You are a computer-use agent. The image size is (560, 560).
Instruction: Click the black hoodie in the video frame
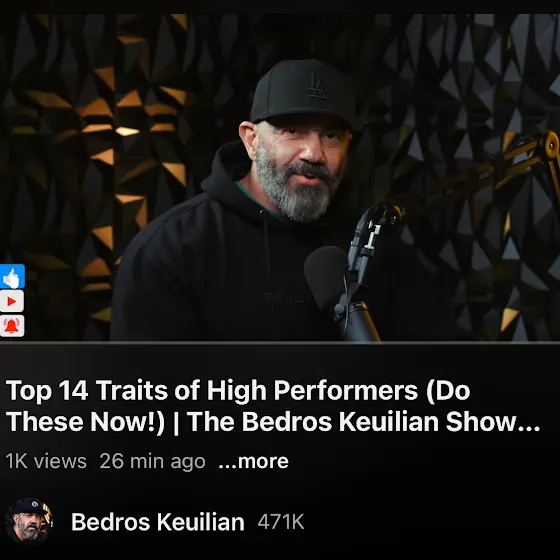221,268
